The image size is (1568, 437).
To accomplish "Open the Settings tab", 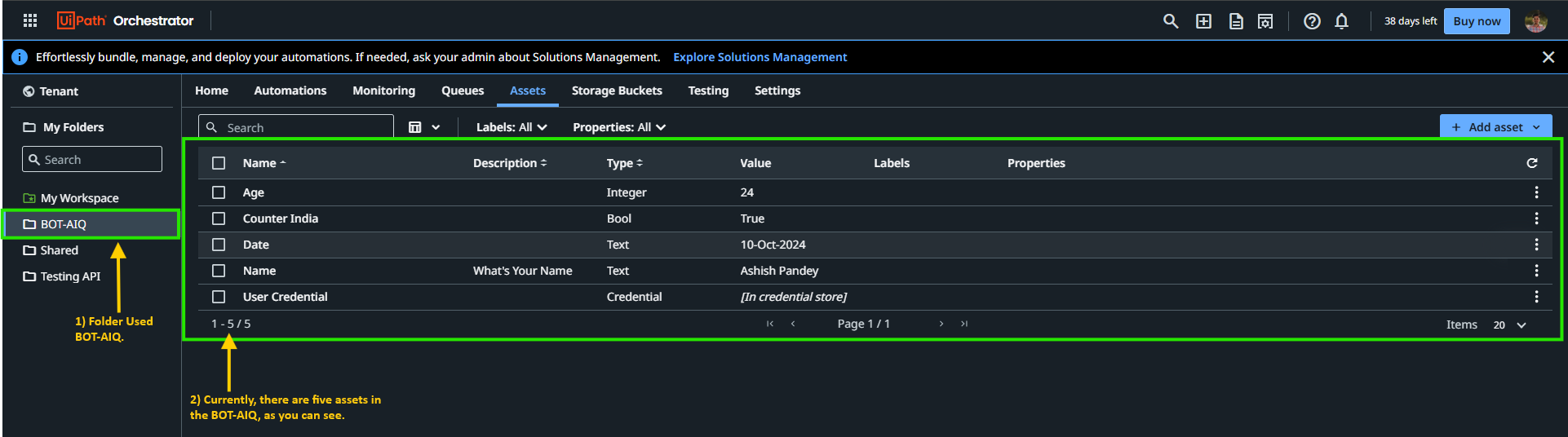I will pos(777,90).
